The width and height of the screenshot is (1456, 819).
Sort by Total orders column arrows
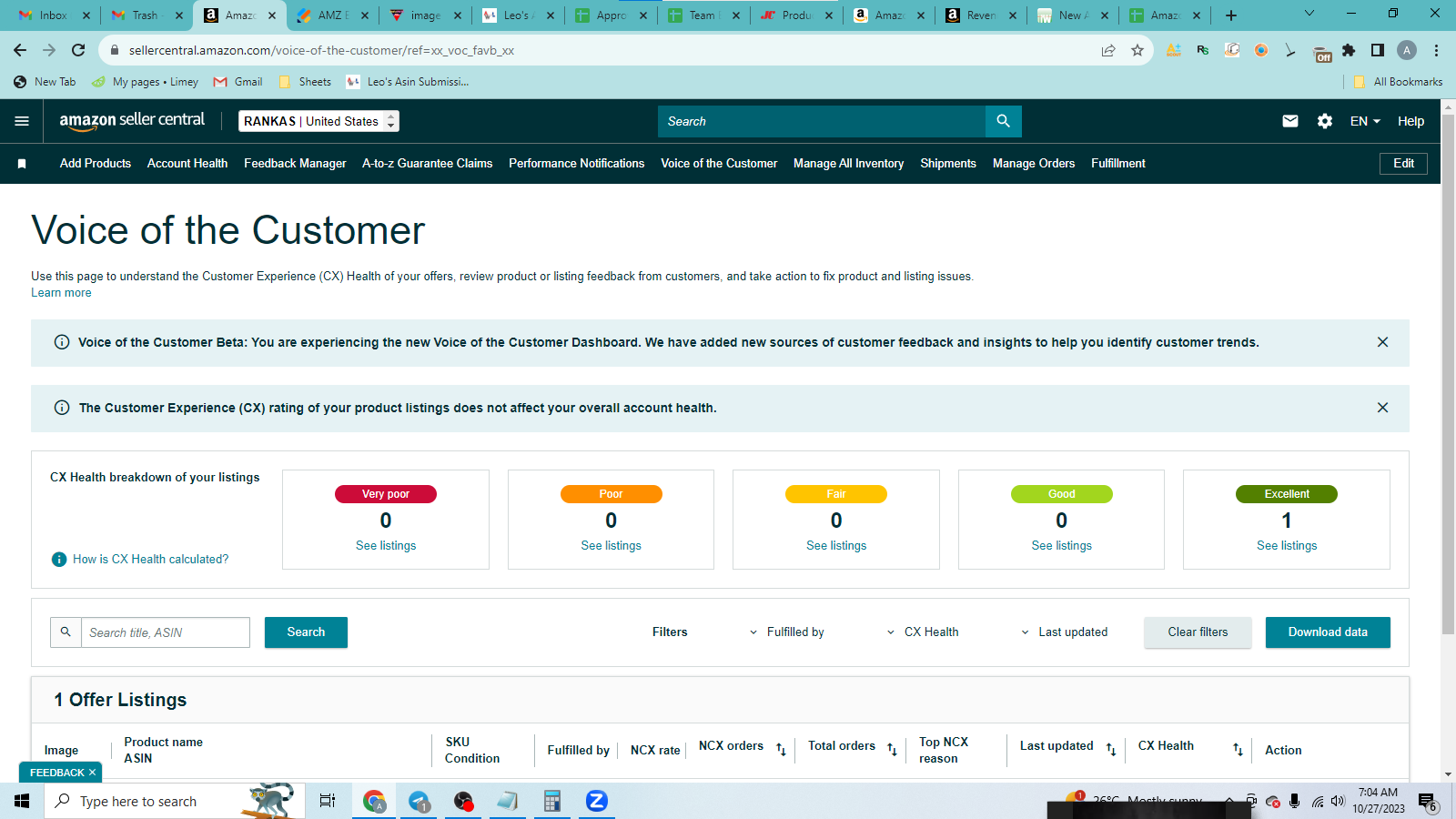click(x=892, y=749)
